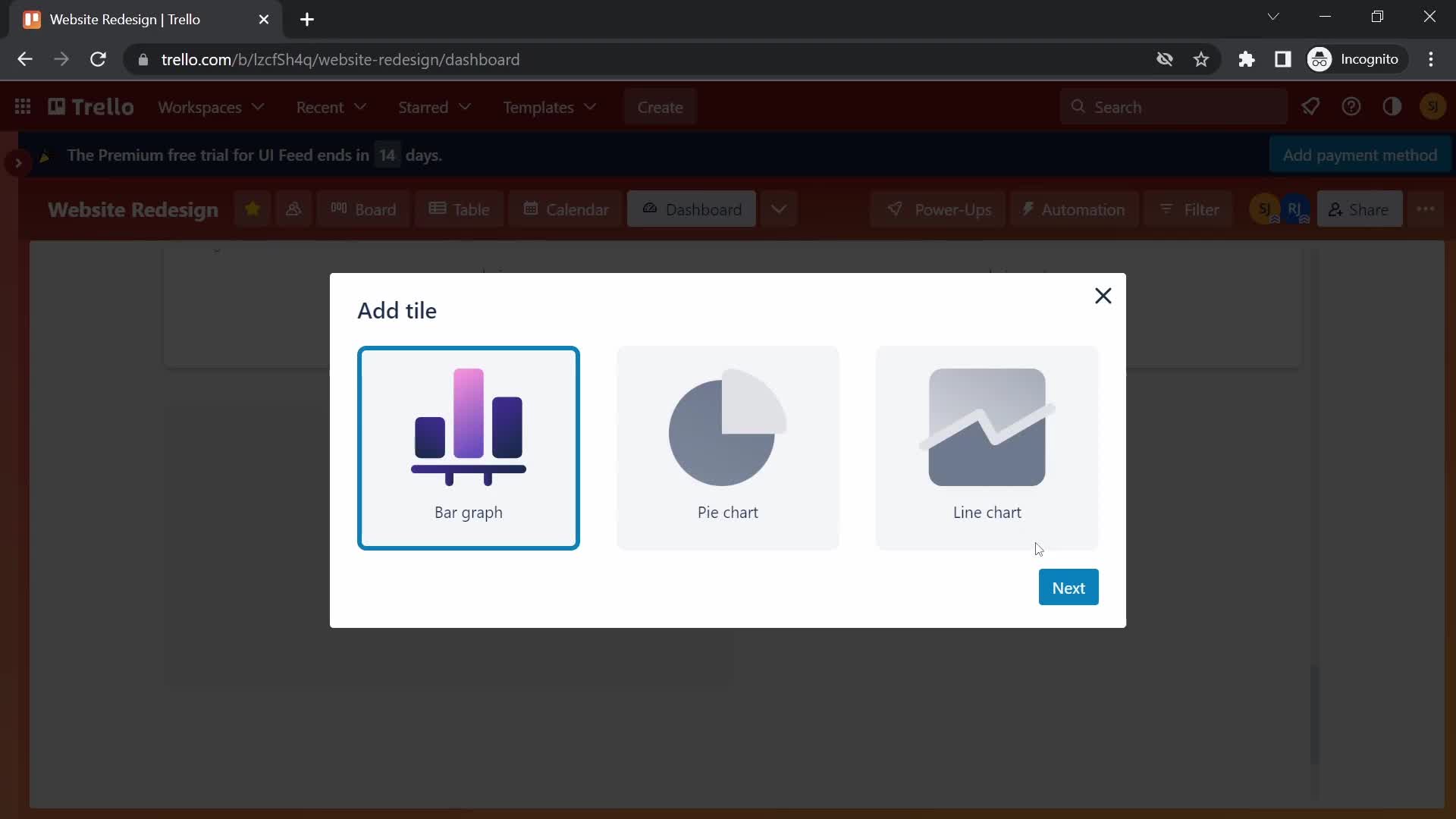
Task: Toggle the starred board indicator
Action: coord(252,209)
